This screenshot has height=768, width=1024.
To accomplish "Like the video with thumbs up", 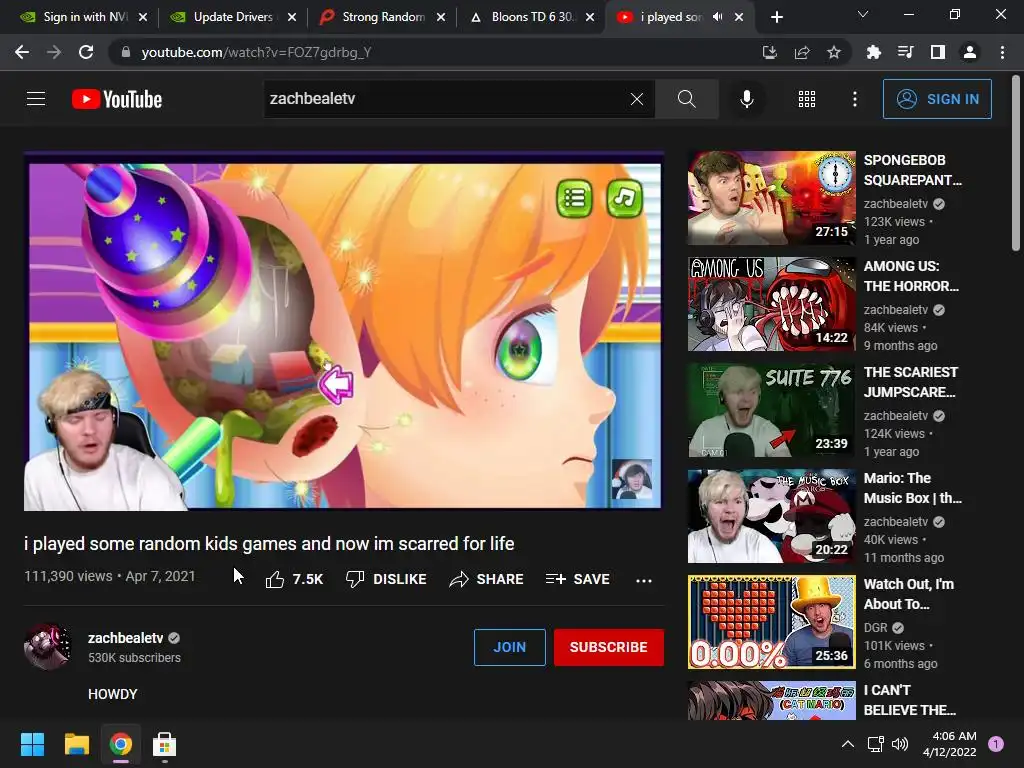I will [294, 579].
